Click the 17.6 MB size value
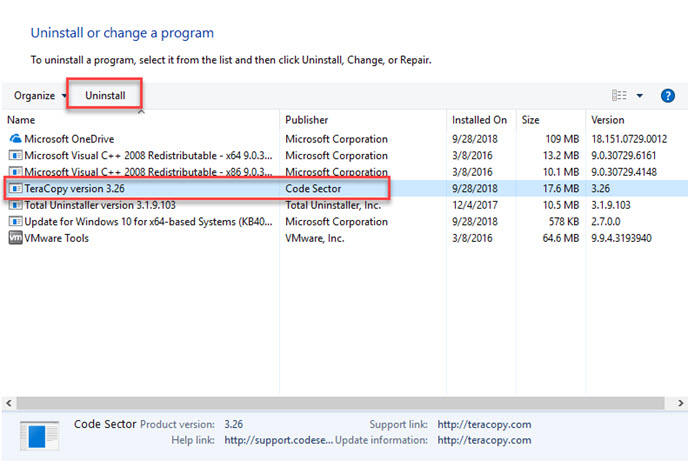Viewport: 688px width, 461px height. pyautogui.click(x=561, y=189)
